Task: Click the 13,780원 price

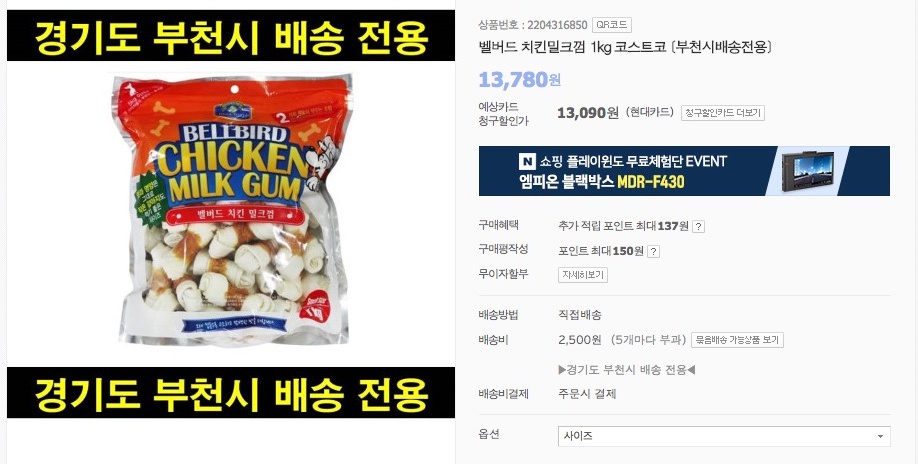Action: click(519, 80)
